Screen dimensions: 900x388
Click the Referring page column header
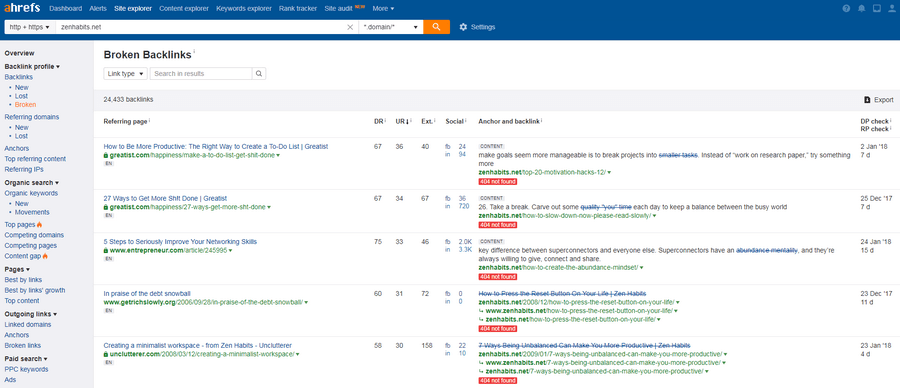click(127, 121)
